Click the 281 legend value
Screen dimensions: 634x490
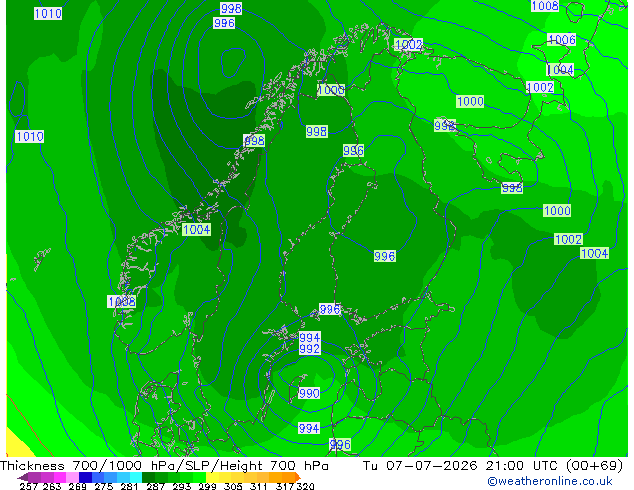click(129, 486)
